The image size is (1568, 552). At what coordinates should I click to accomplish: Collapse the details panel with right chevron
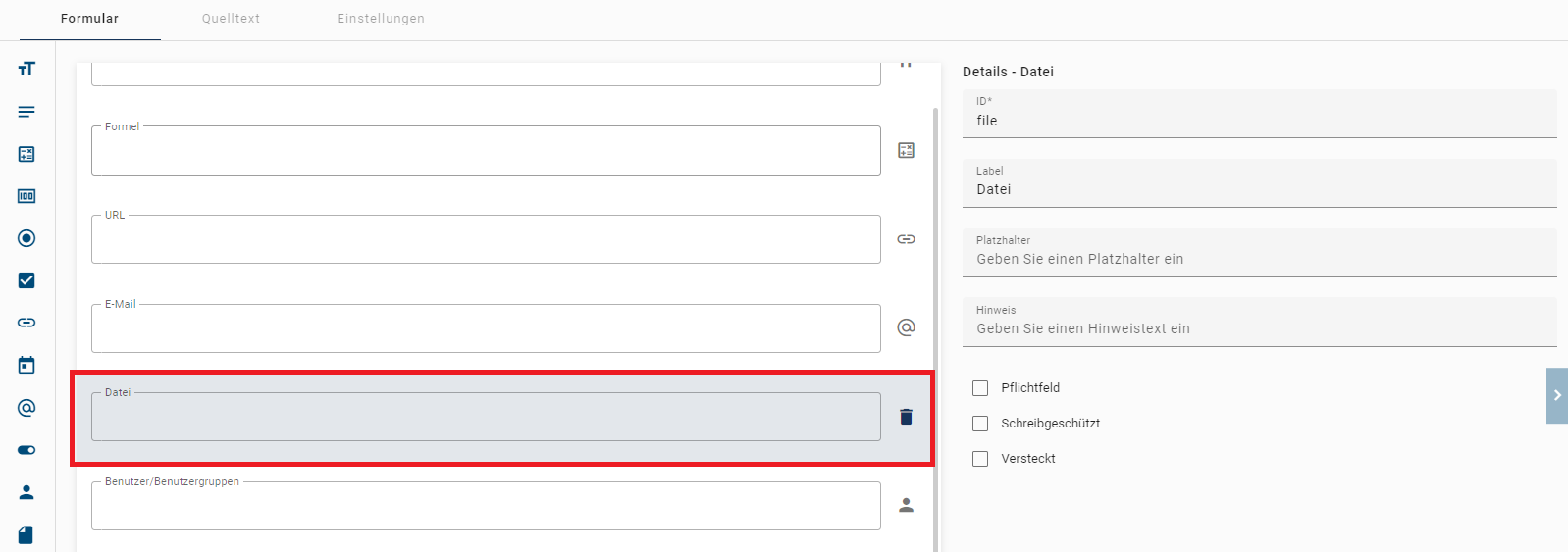[1556, 395]
